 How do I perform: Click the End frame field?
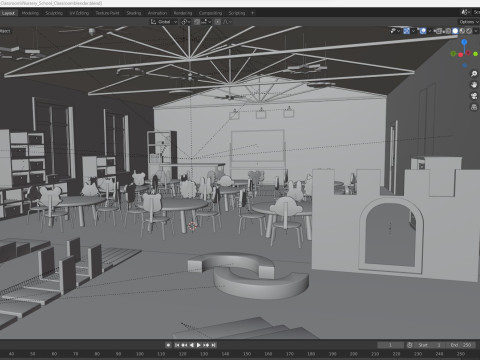coord(461,345)
